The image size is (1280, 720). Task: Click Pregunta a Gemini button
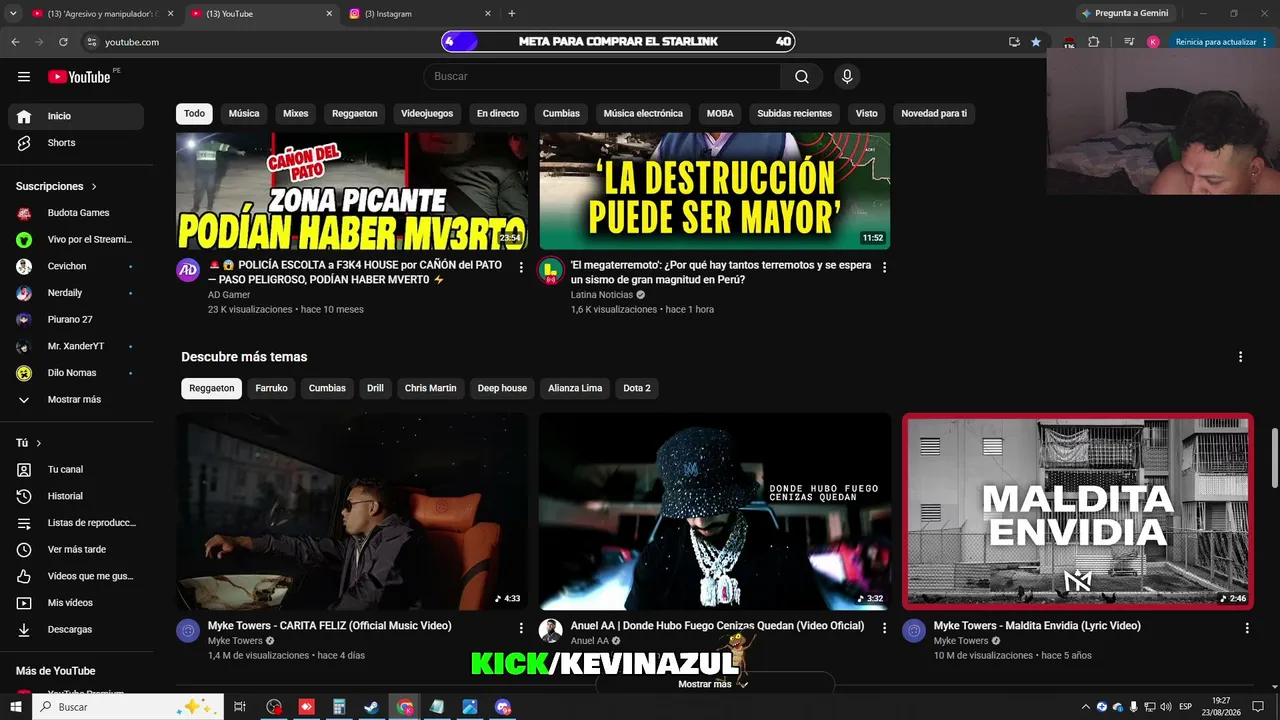(x=1124, y=14)
